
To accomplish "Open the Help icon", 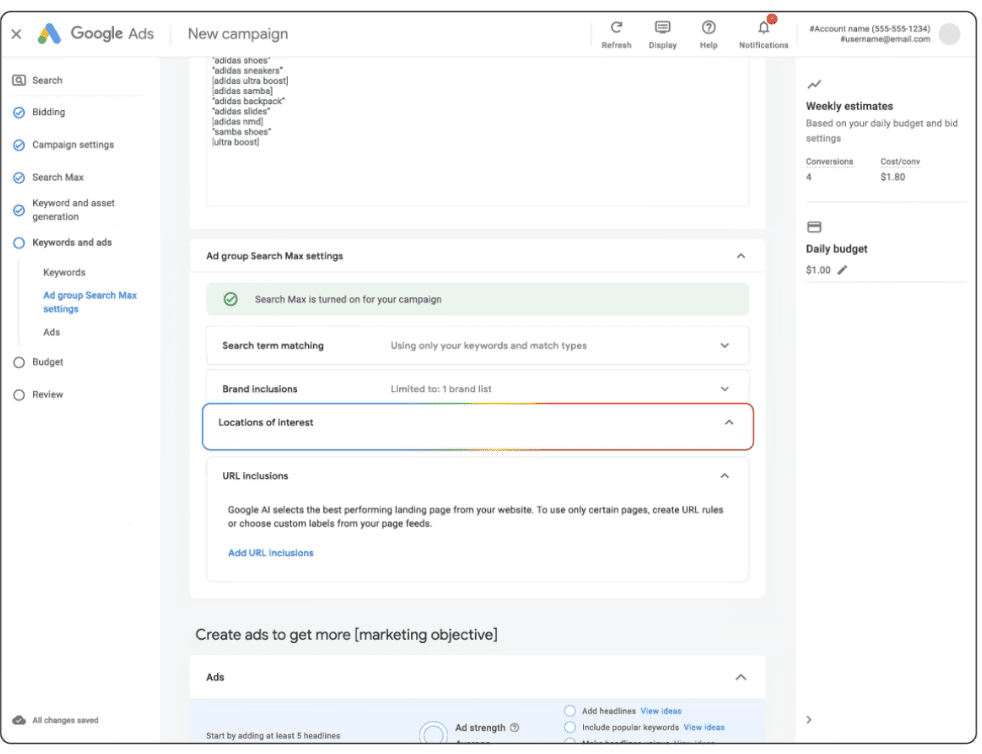I will (708, 27).
